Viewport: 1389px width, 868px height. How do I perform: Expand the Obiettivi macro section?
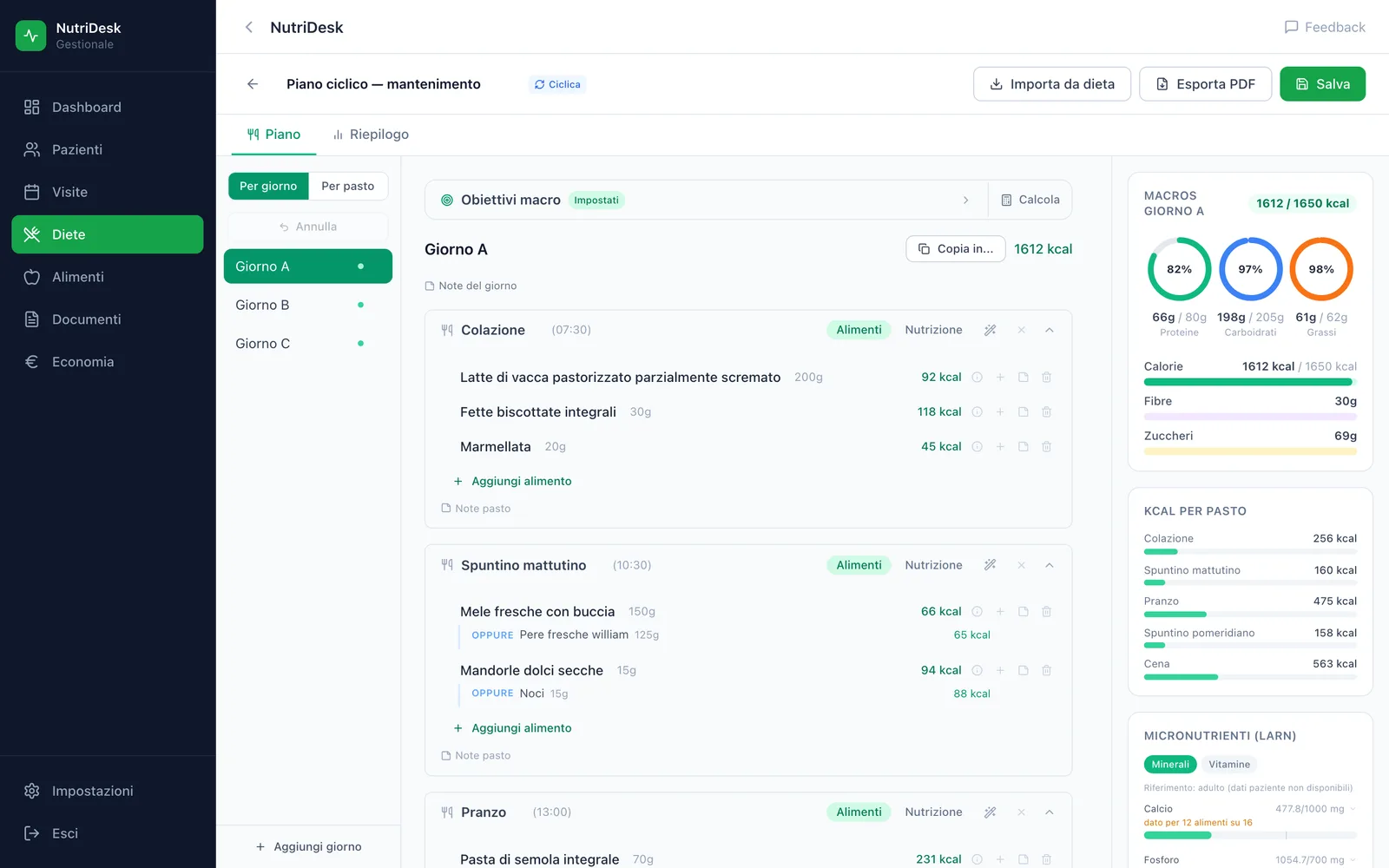coord(706,200)
